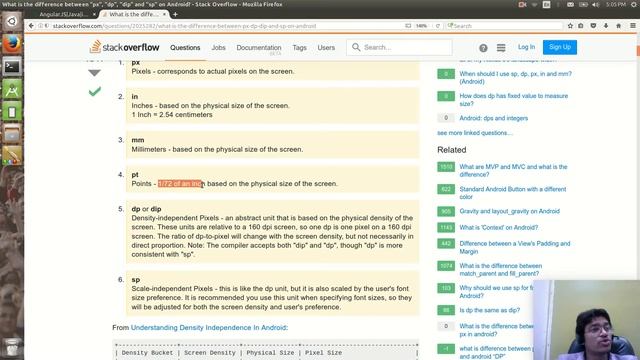The width and height of the screenshot is (640, 360).
Task: Open the Questions navigation item
Action: pyautogui.click(x=185, y=48)
